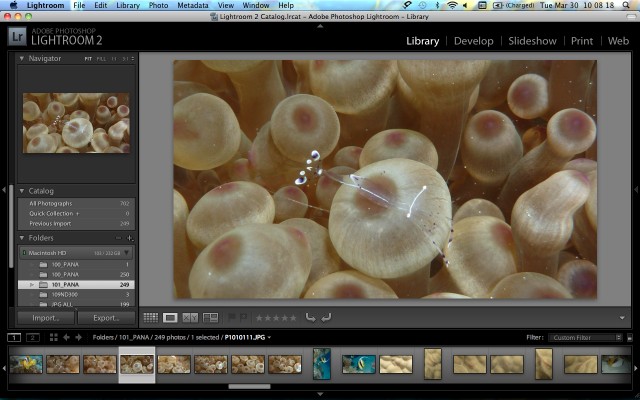Viewport: 640px width, 400px height.
Task: Open Survey view icon
Action: pyautogui.click(x=210, y=318)
